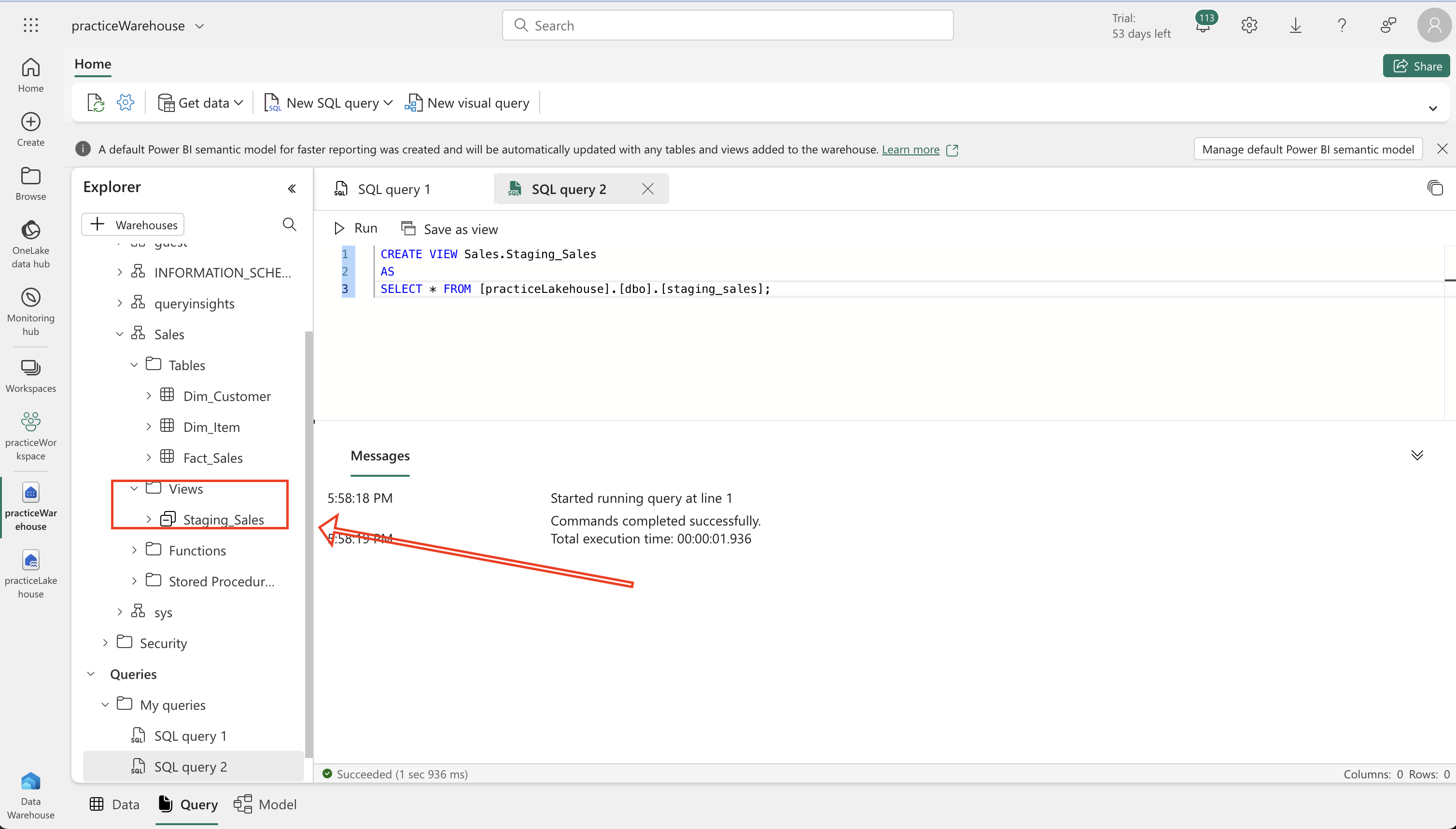1456x829 pixels.
Task: Click New visual query
Action: (467, 102)
